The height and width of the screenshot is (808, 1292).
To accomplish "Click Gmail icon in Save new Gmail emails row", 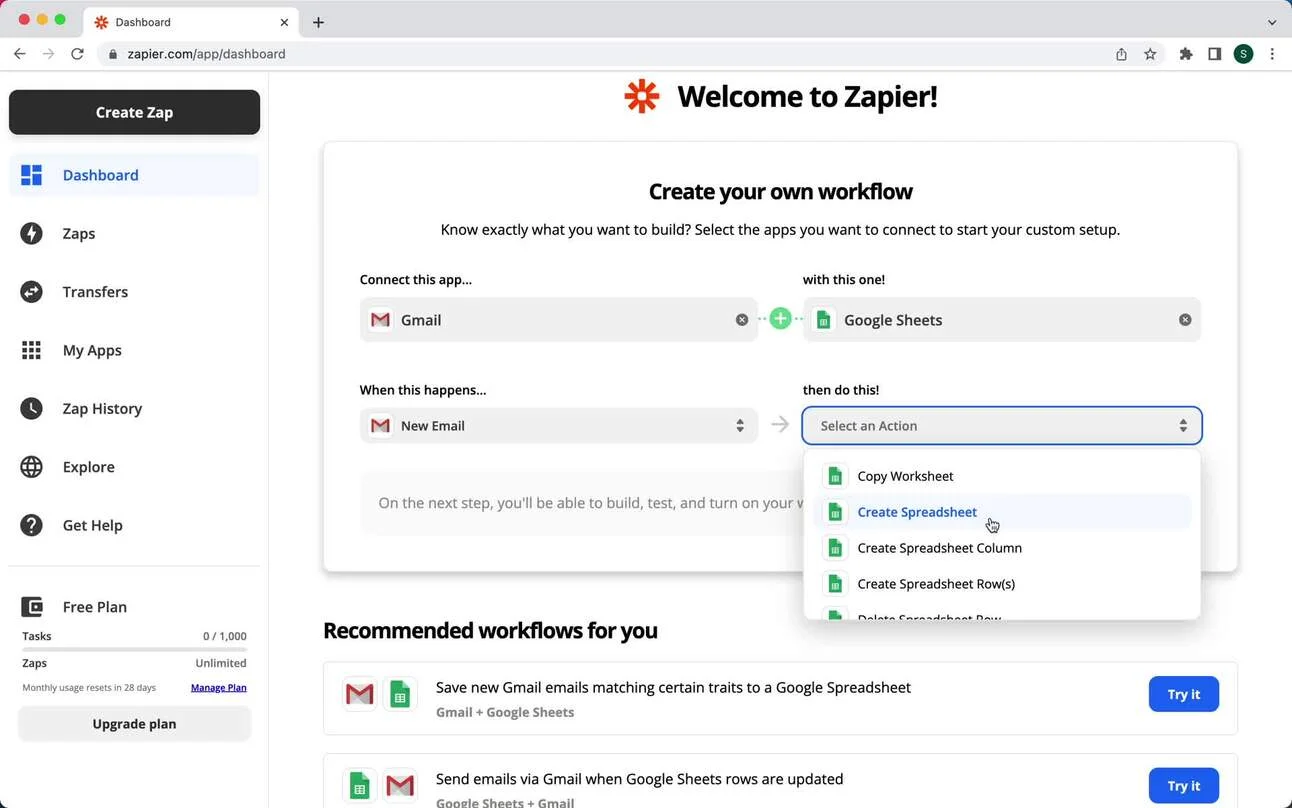I will (x=359, y=694).
